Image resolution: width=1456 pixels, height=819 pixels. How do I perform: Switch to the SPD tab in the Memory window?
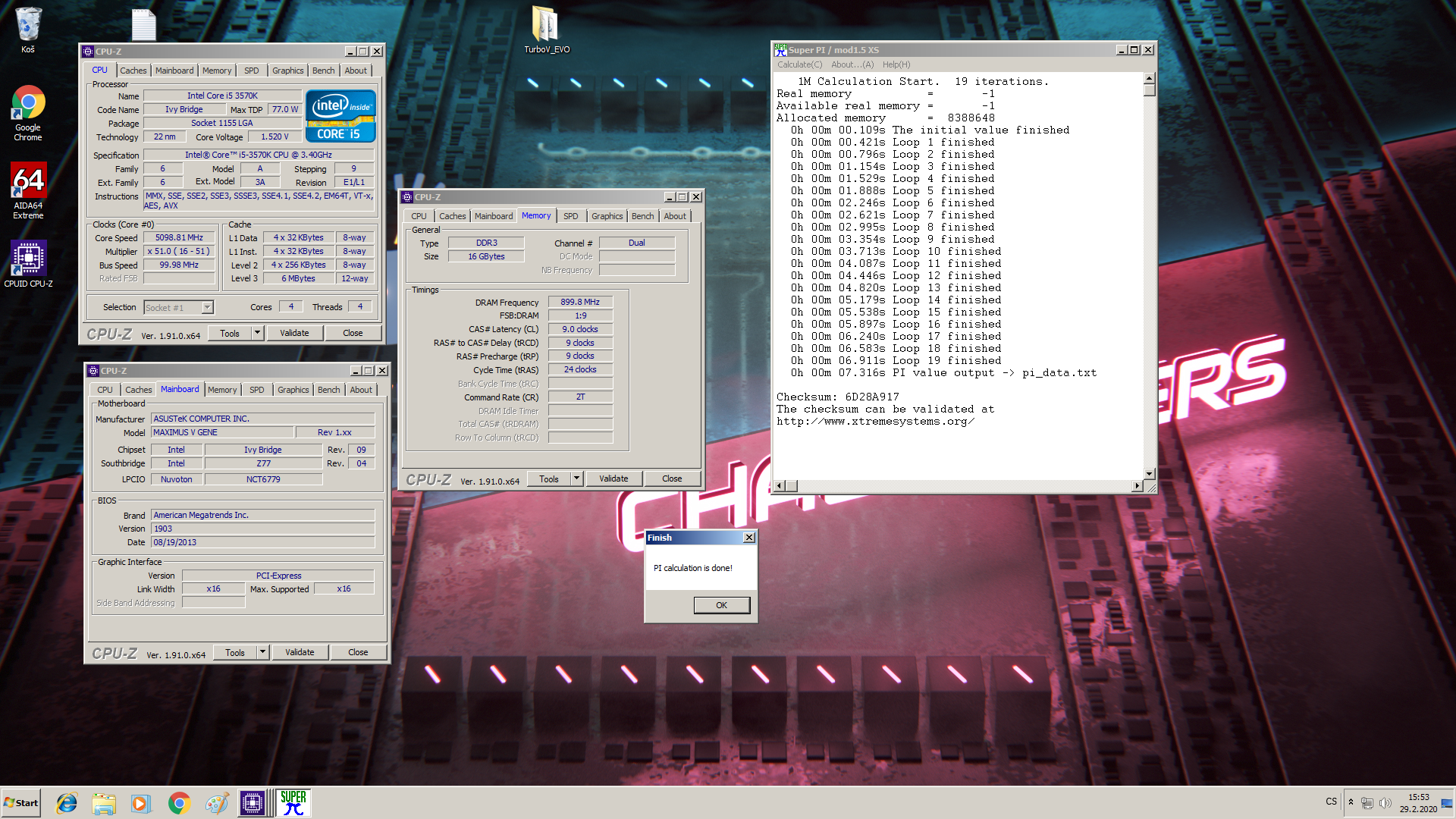tap(571, 216)
